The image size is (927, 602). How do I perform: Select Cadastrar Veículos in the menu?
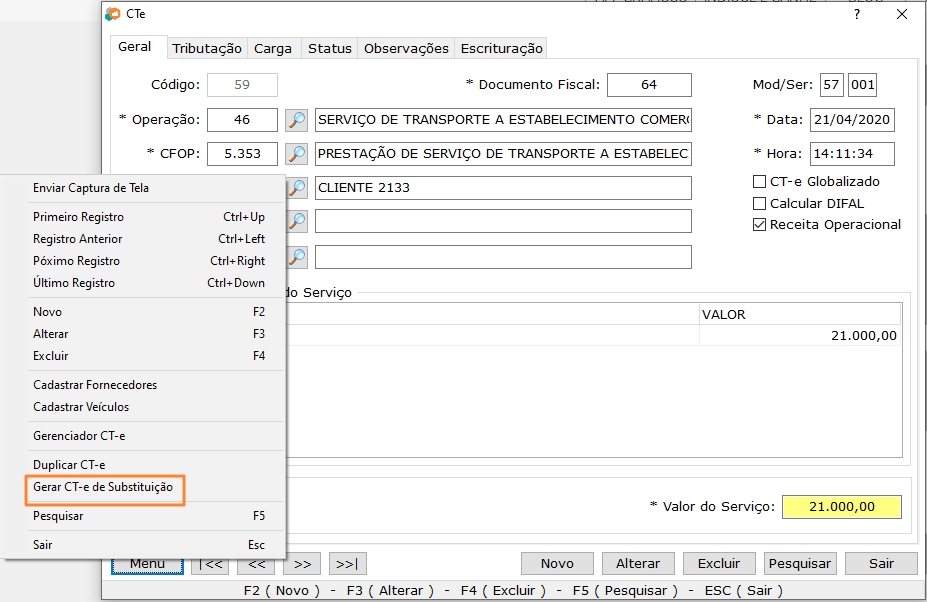click(81, 407)
